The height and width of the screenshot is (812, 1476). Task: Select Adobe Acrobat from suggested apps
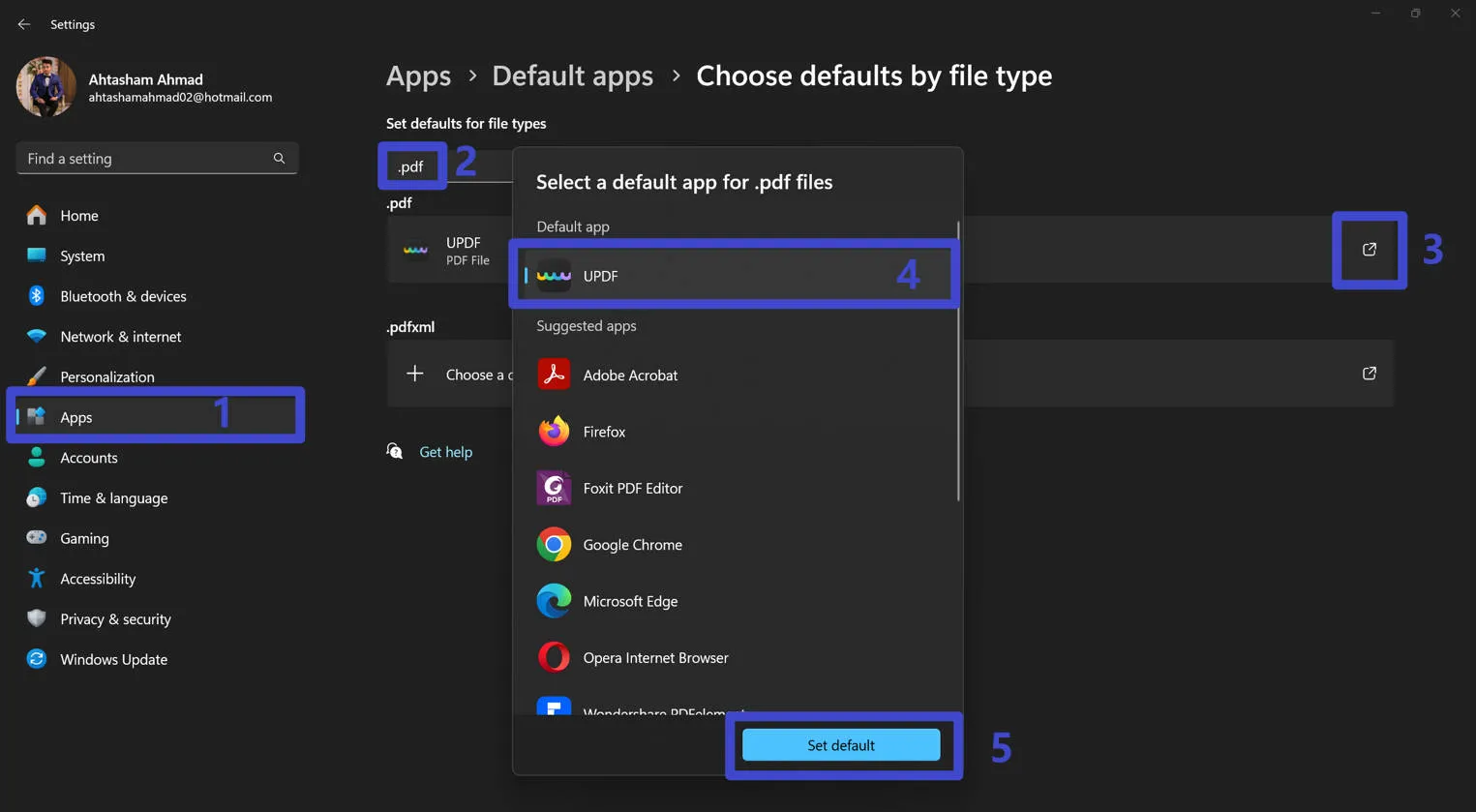pos(630,375)
